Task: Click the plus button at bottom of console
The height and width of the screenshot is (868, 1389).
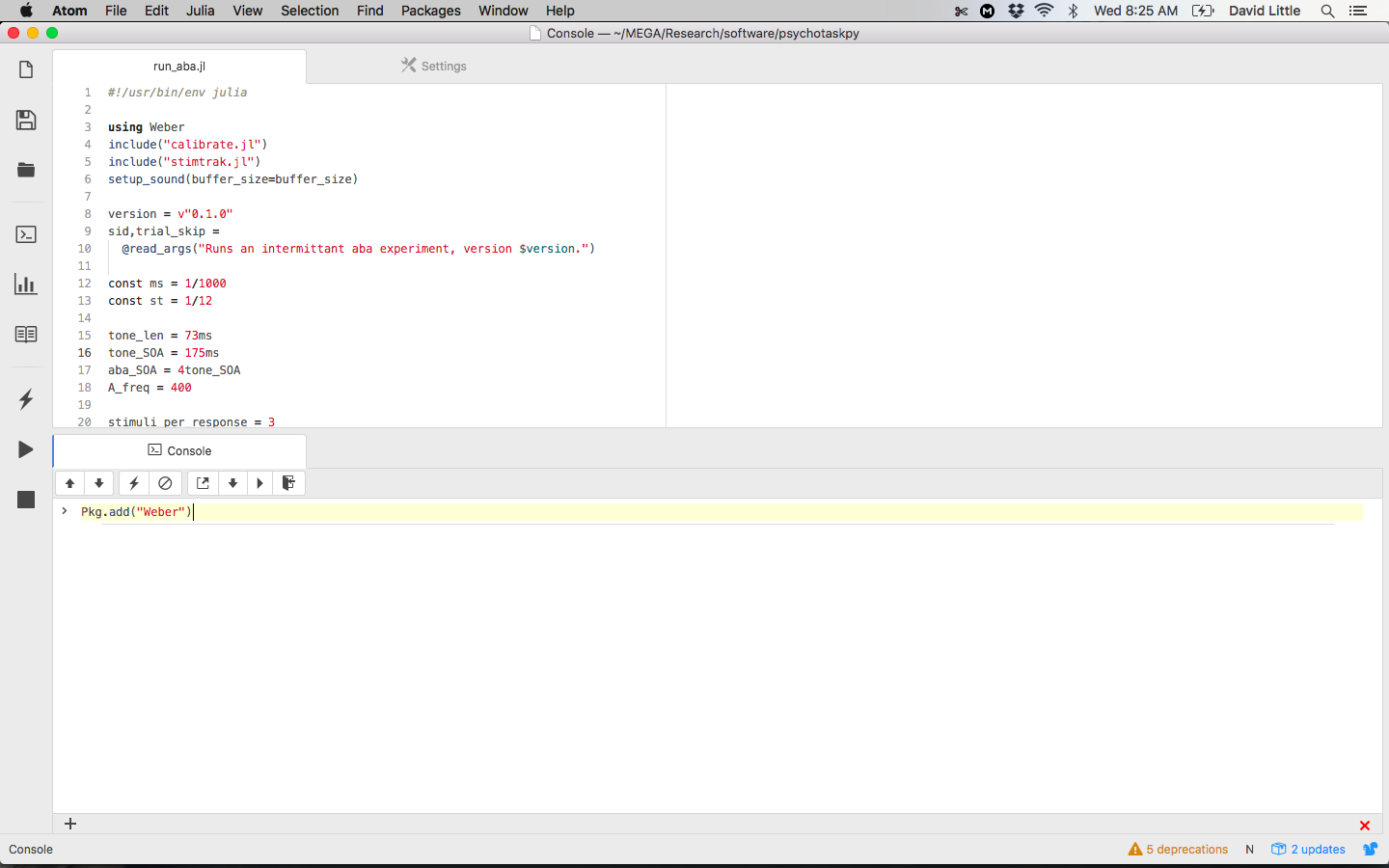Action: tap(70, 824)
